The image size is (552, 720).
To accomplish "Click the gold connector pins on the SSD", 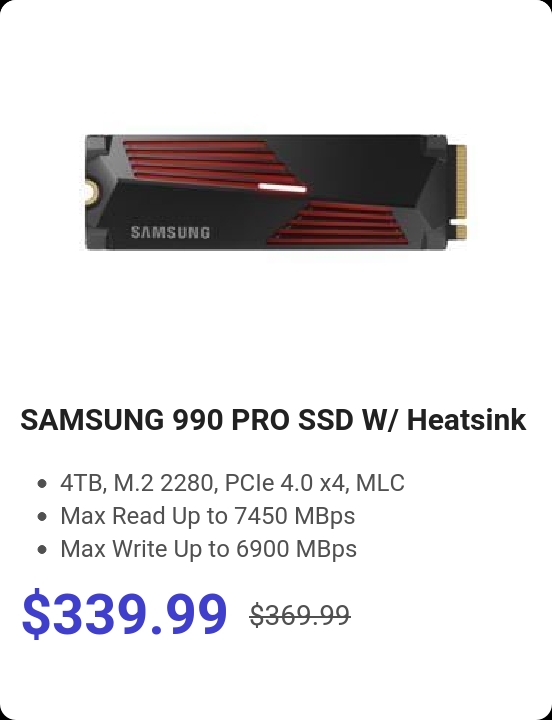I will 461,192.
